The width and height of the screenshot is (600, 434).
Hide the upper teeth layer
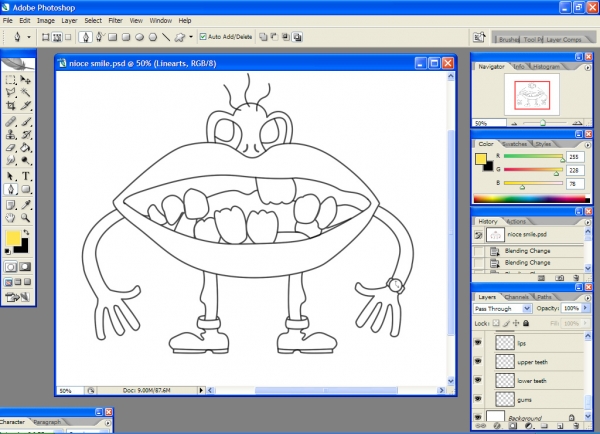(478, 361)
